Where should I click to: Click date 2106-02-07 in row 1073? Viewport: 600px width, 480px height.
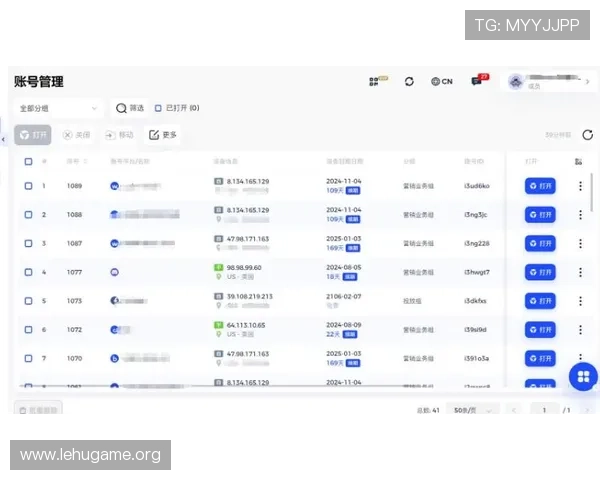(344, 296)
